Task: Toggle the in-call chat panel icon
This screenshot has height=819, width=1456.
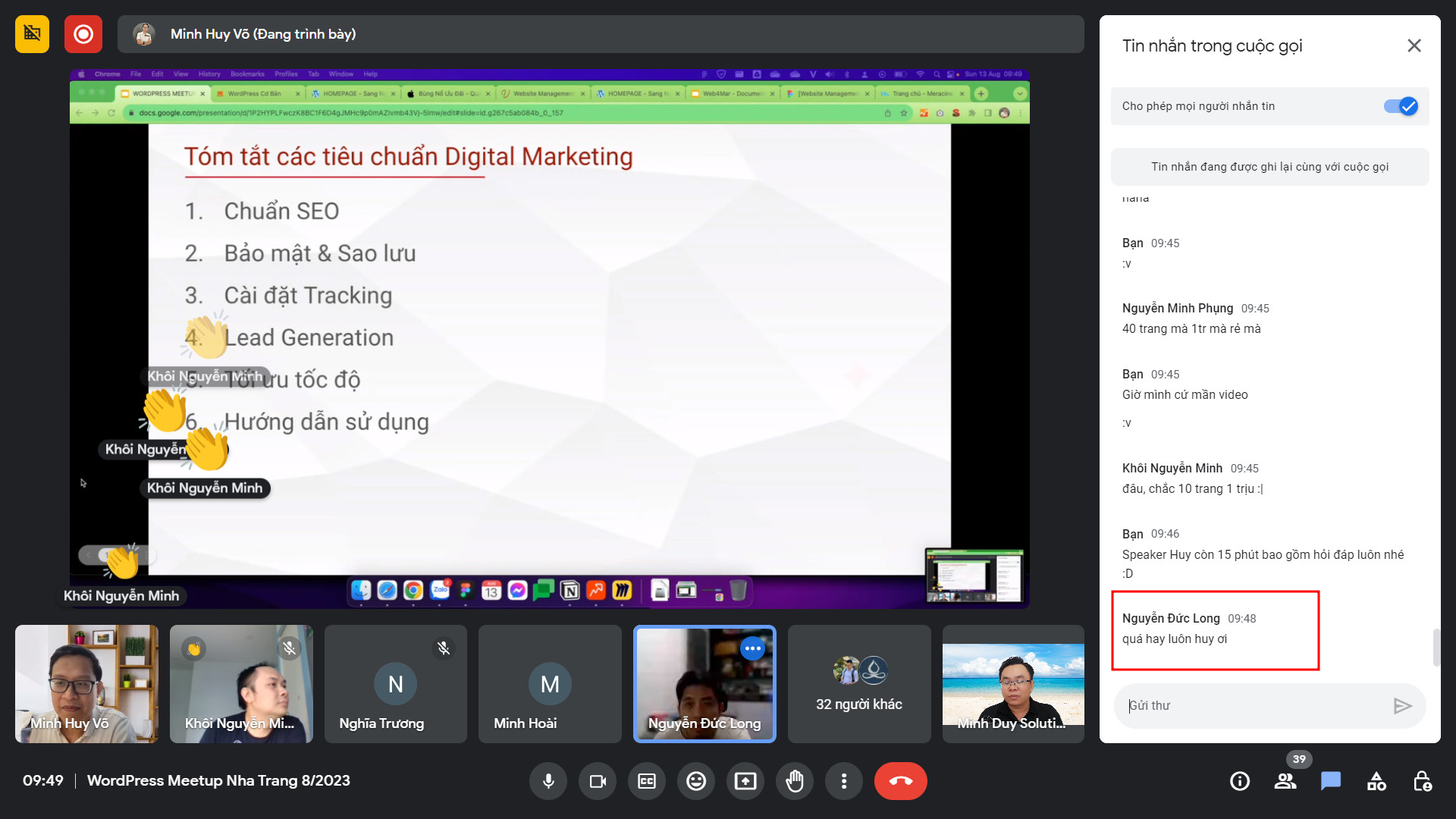Action: pyautogui.click(x=1331, y=781)
